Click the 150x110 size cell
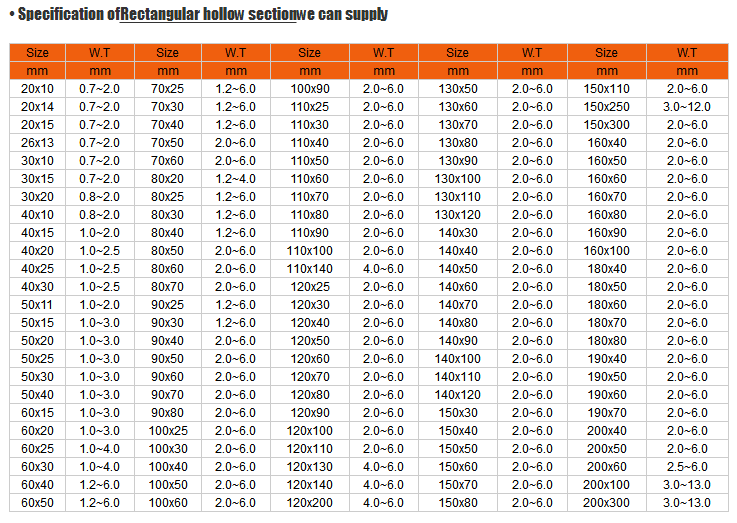This screenshot has height=523, width=737. [606, 89]
